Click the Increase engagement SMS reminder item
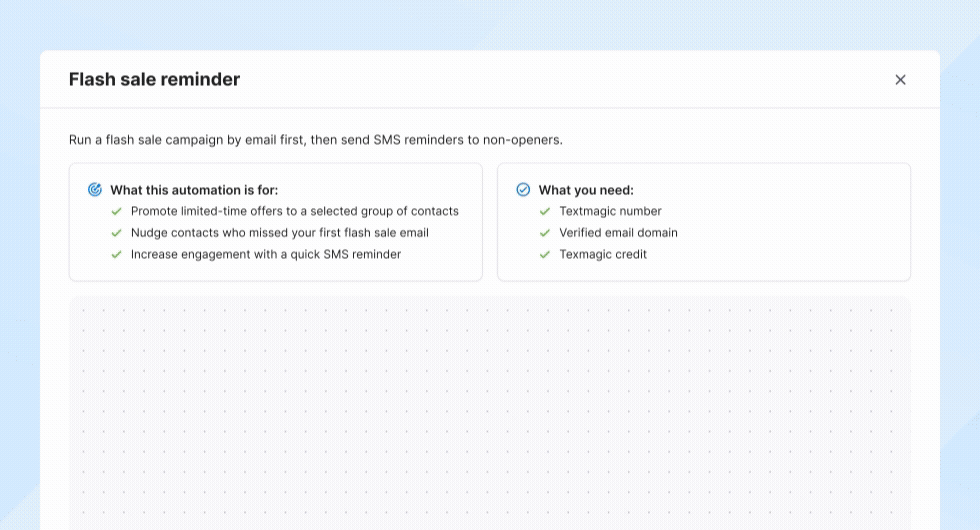The width and height of the screenshot is (980, 530). point(265,255)
